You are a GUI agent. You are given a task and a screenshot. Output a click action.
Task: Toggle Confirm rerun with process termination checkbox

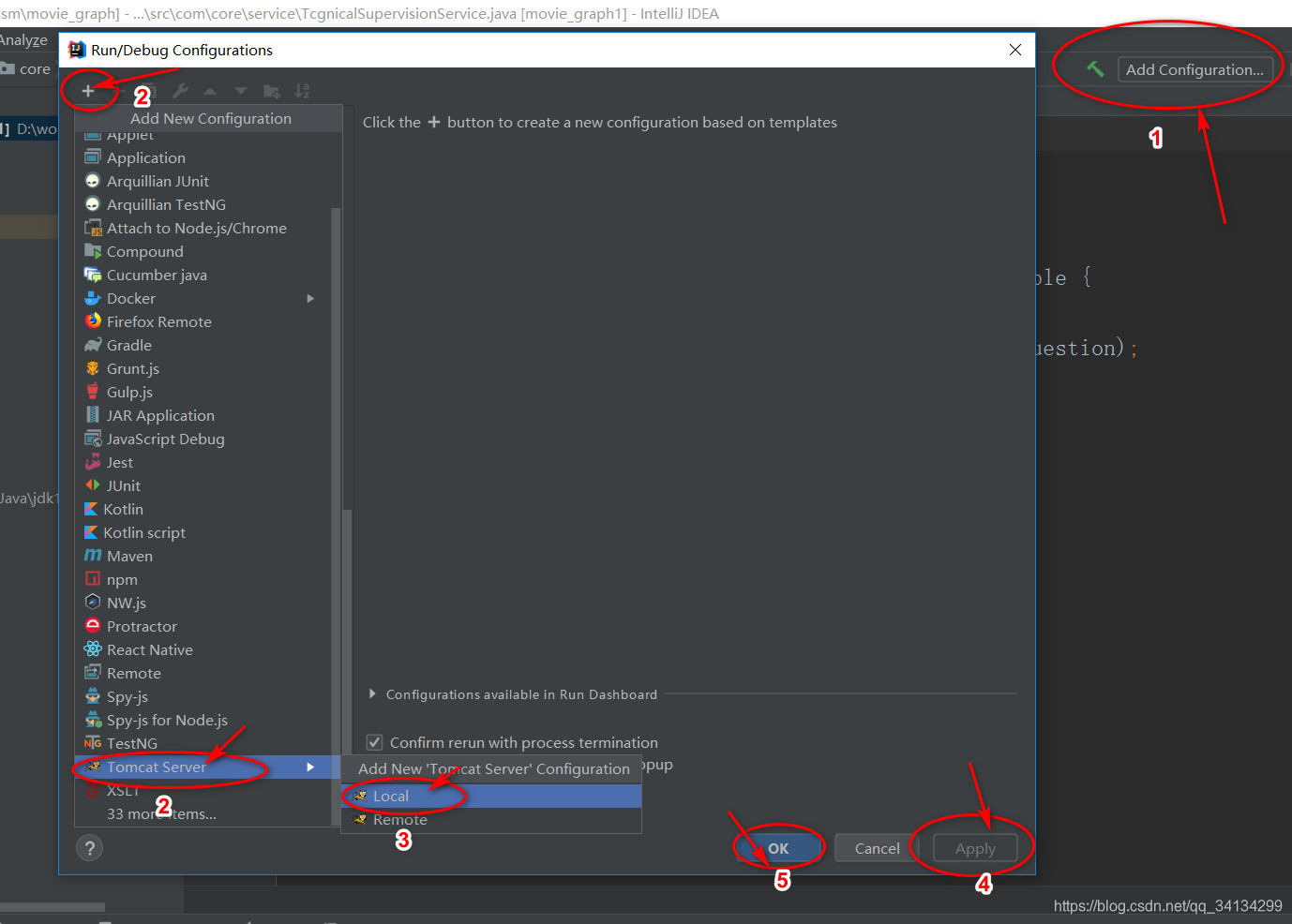(x=374, y=742)
